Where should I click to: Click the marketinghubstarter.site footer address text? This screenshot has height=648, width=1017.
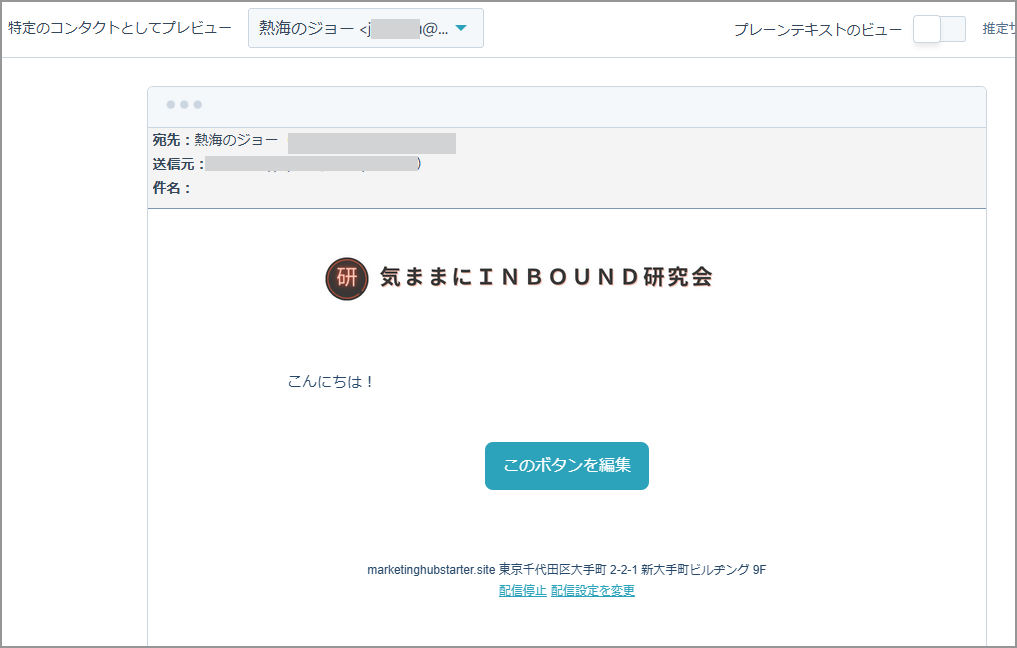[566, 570]
